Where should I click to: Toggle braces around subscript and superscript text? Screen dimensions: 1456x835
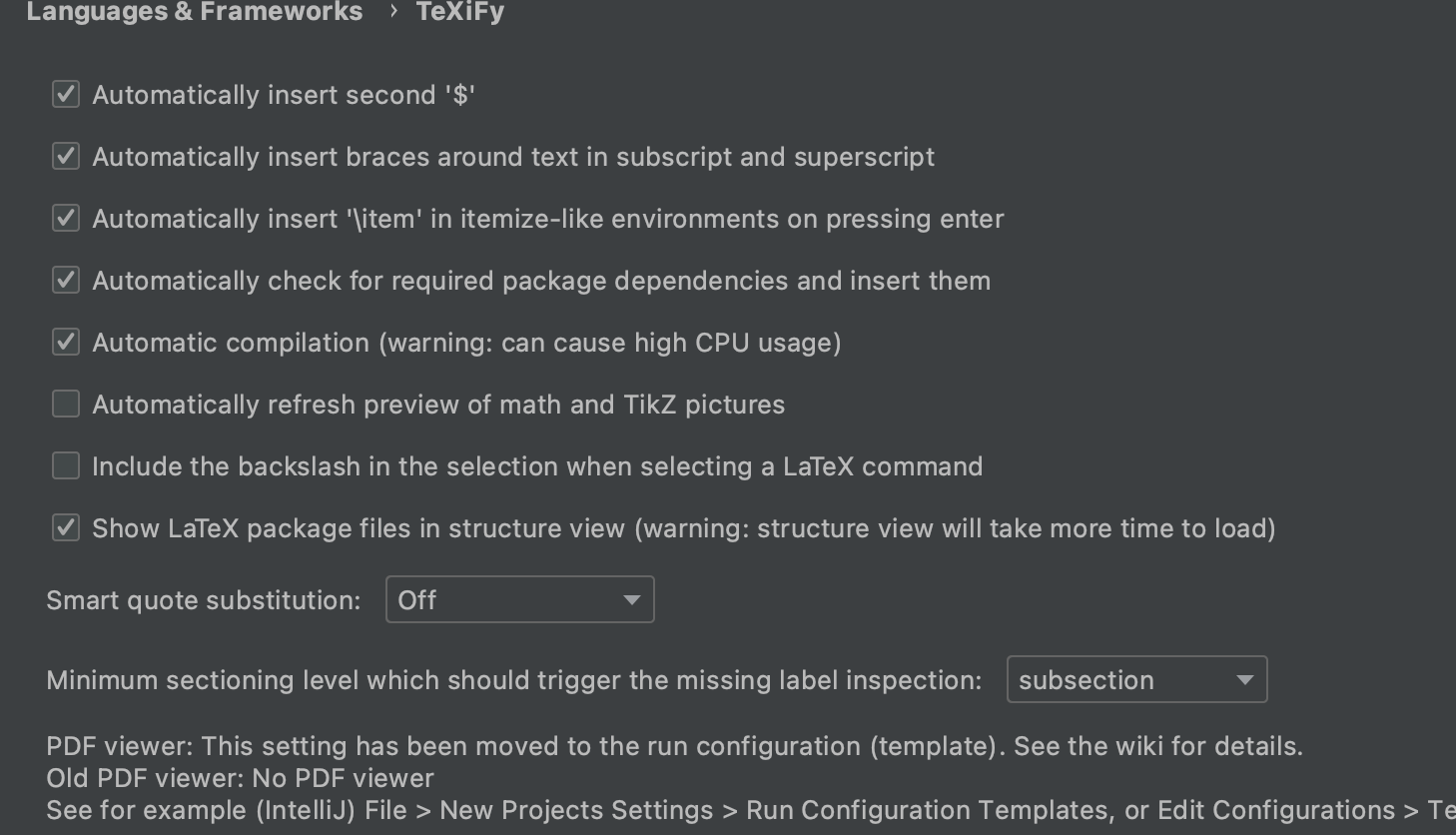(x=65, y=156)
